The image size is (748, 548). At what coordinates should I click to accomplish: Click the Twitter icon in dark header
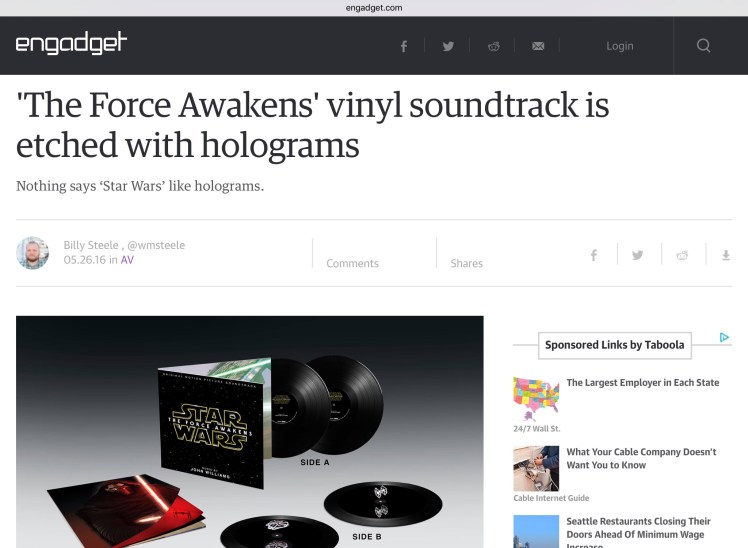pyautogui.click(x=448, y=46)
